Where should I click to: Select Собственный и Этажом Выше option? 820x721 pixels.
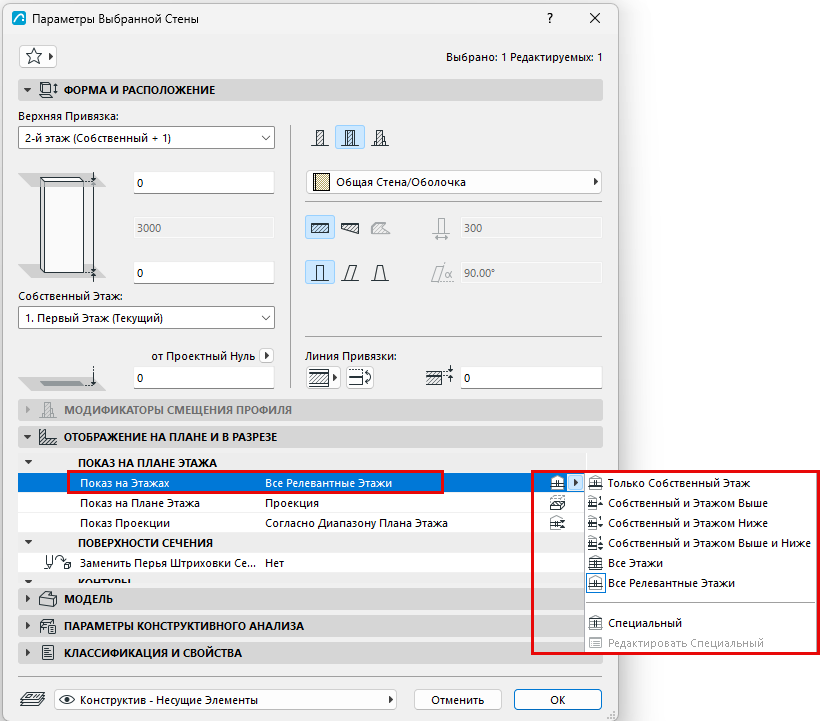701,503
